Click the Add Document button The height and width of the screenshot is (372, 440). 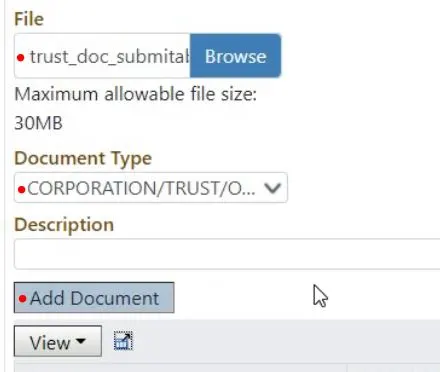[x=94, y=298]
